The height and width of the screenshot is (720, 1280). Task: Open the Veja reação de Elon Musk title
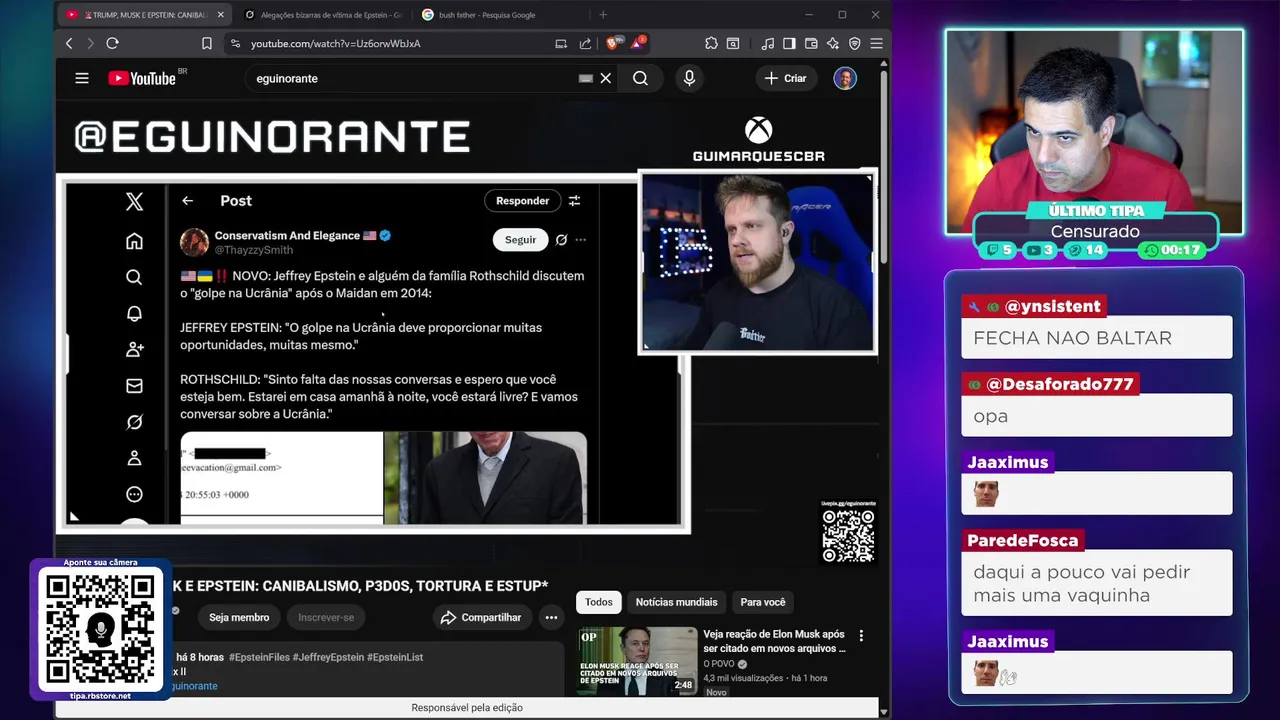774,641
